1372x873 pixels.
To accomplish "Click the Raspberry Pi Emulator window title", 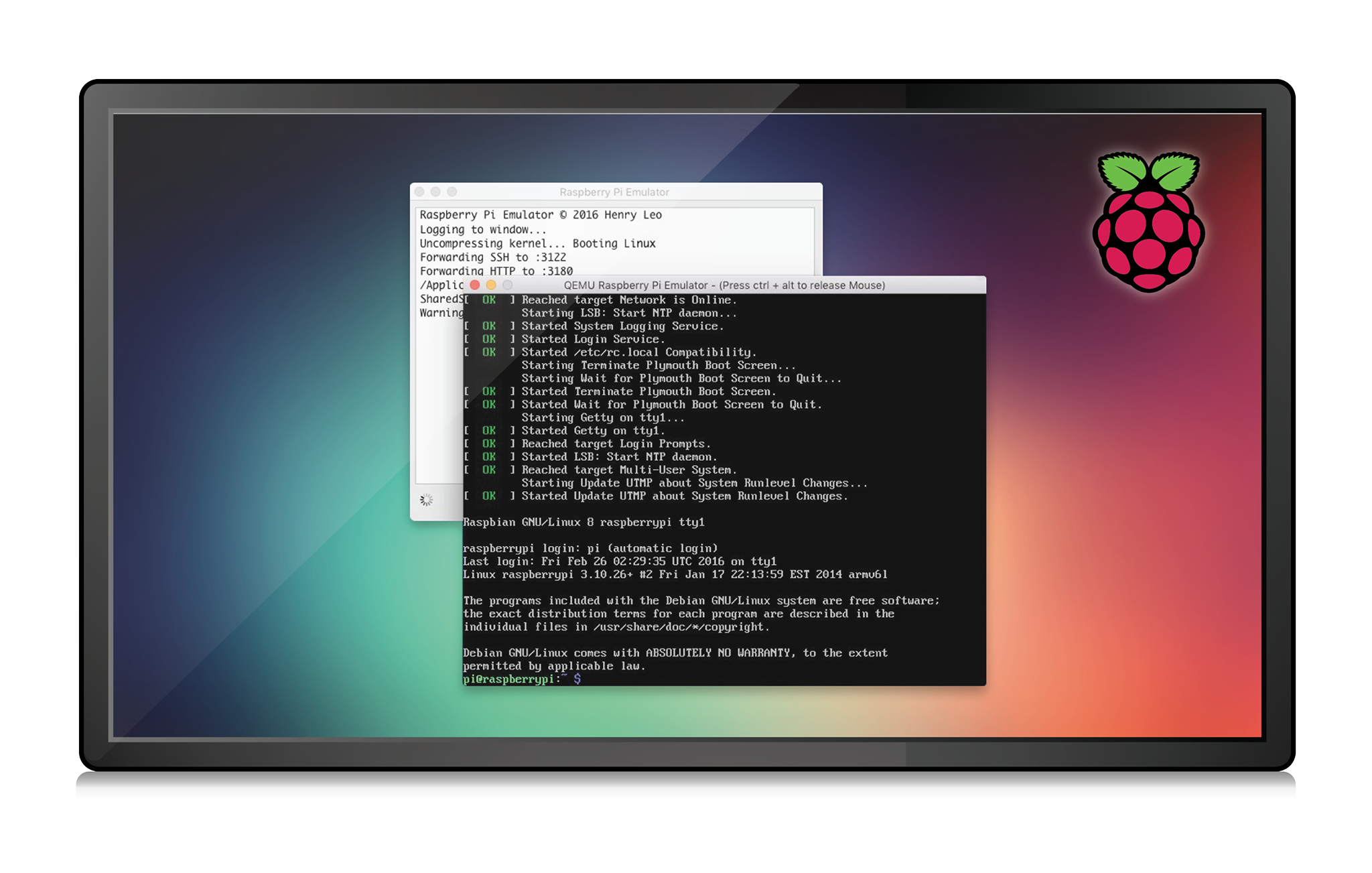I will point(614,192).
